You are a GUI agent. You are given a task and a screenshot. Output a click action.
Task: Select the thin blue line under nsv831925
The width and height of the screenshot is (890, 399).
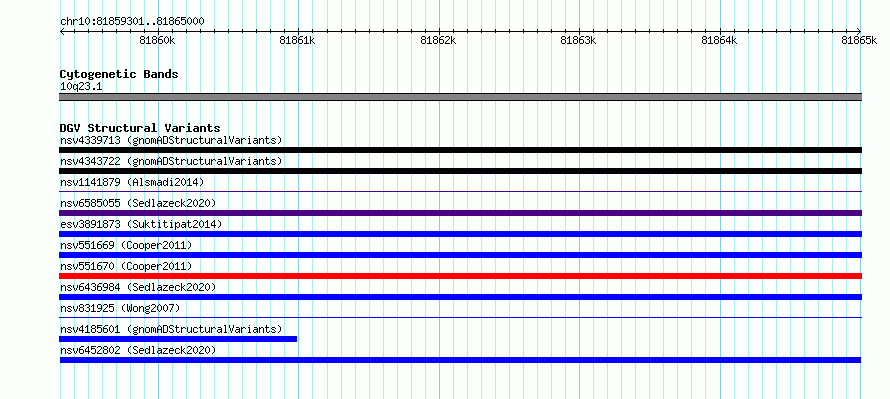[x=460, y=318]
